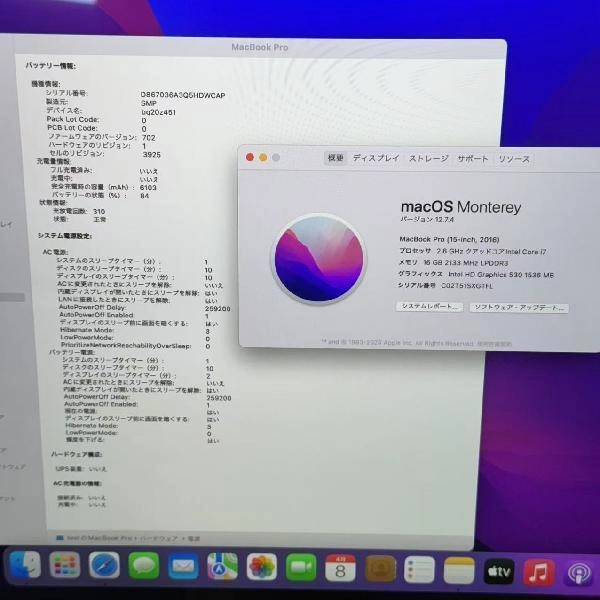Click the macOS Monterey round logo

319,259
